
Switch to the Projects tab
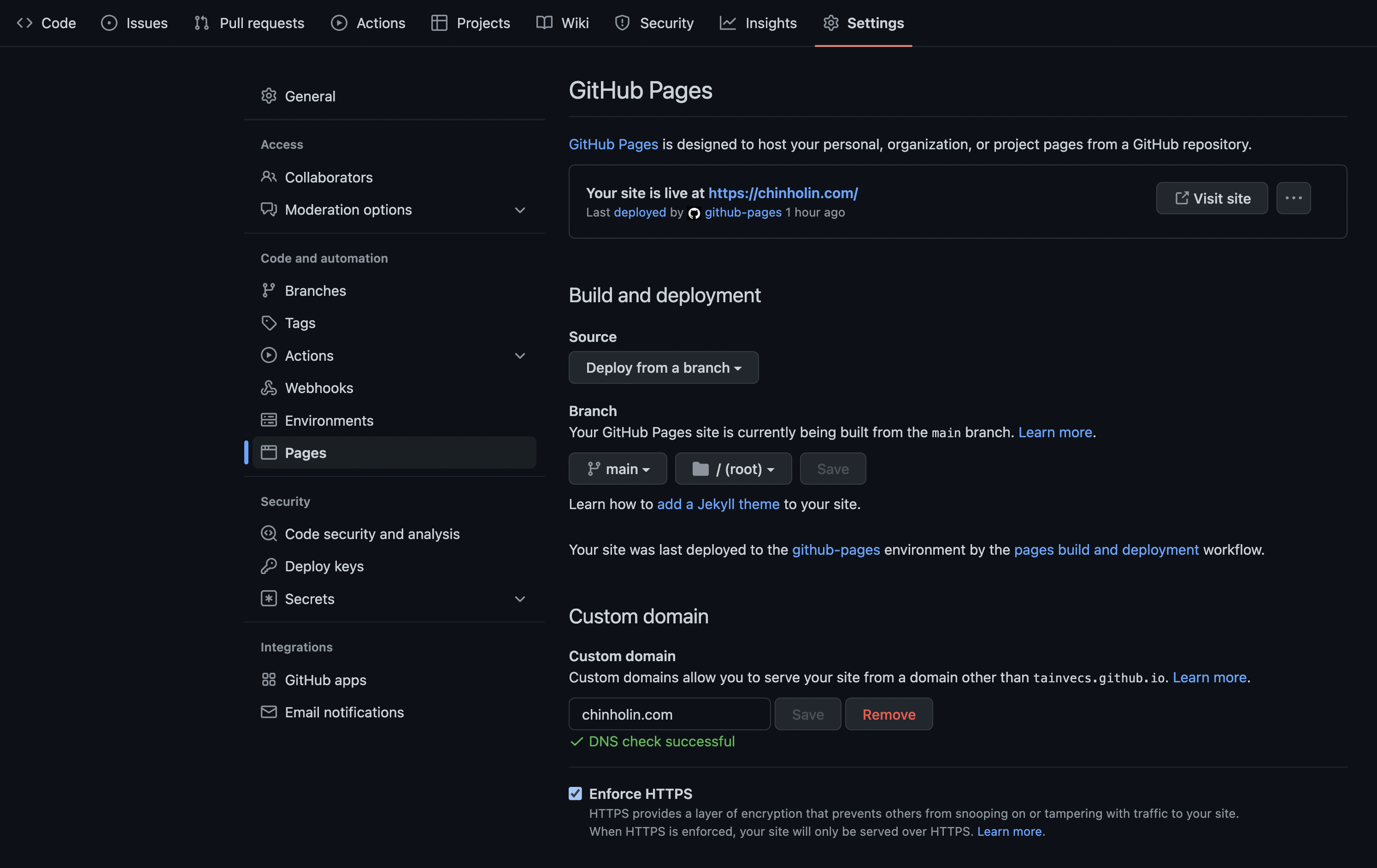pyautogui.click(x=471, y=23)
